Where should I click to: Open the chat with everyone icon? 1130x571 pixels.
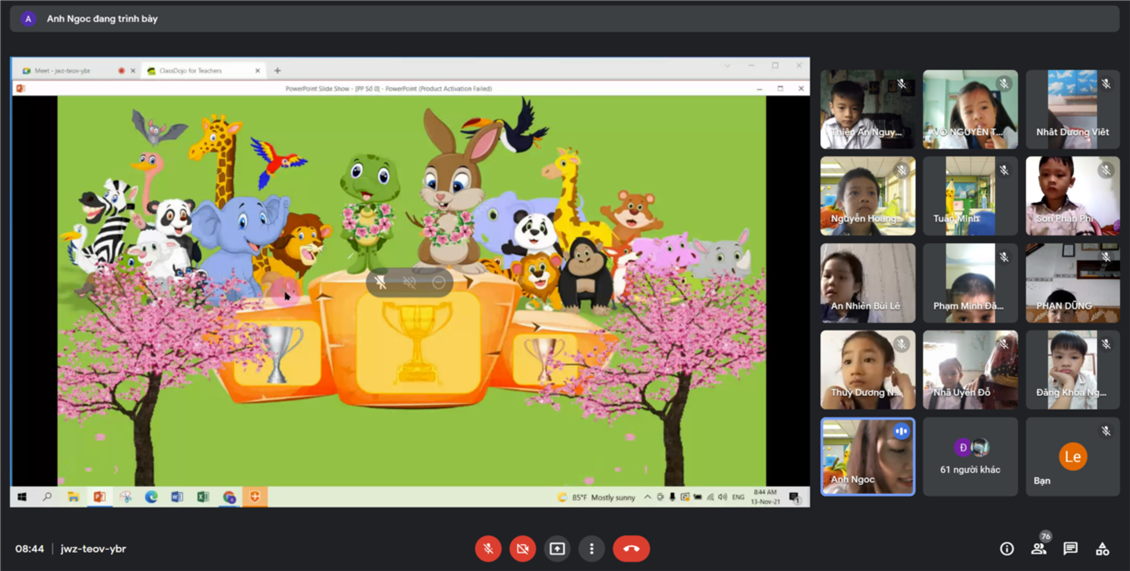click(1070, 549)
